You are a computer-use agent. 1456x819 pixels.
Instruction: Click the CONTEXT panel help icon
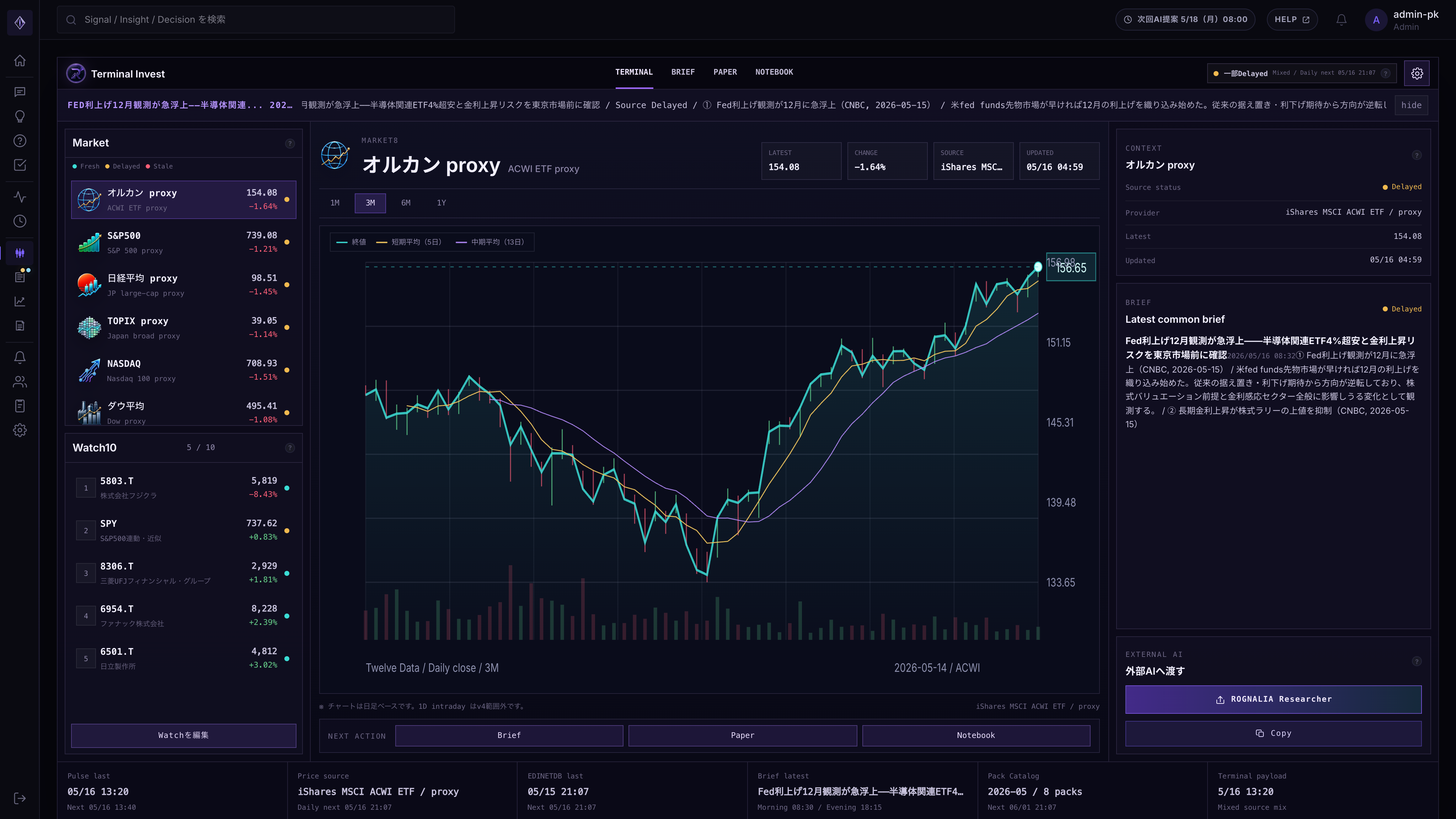point(1417,155)
